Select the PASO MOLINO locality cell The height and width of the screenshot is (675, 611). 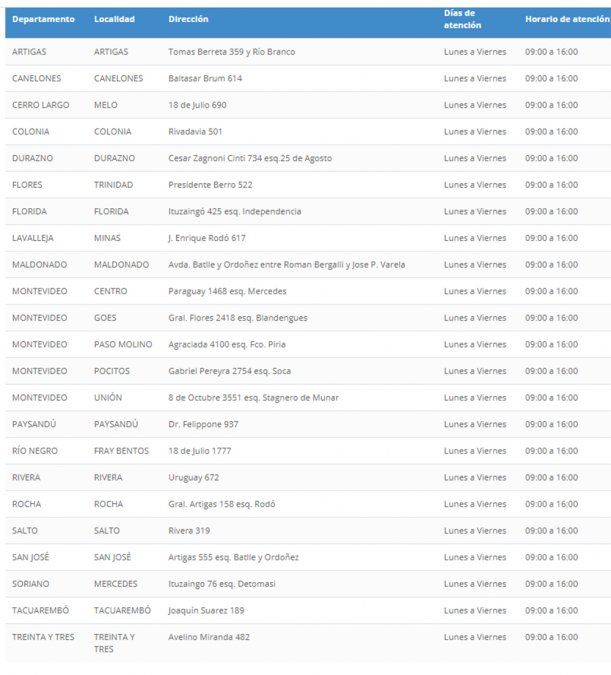point(123,344)
